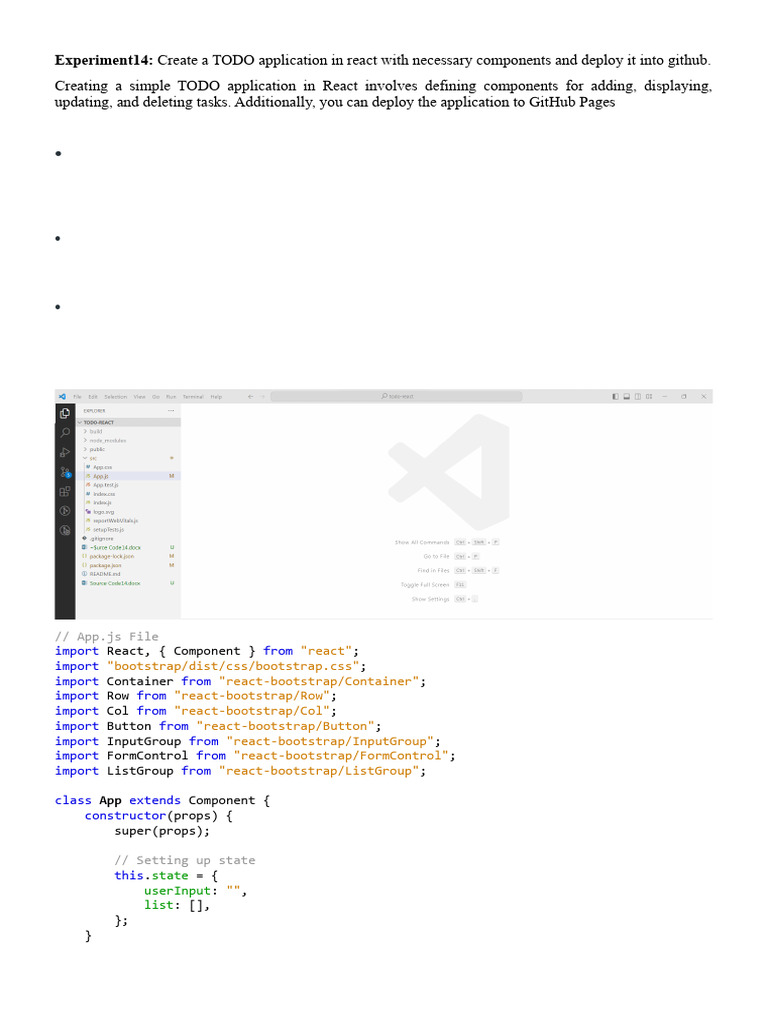This screenshot has width=768, height=1024.
Task: Click the 'Show All Commands' hint text
Action: coord(422,543)
